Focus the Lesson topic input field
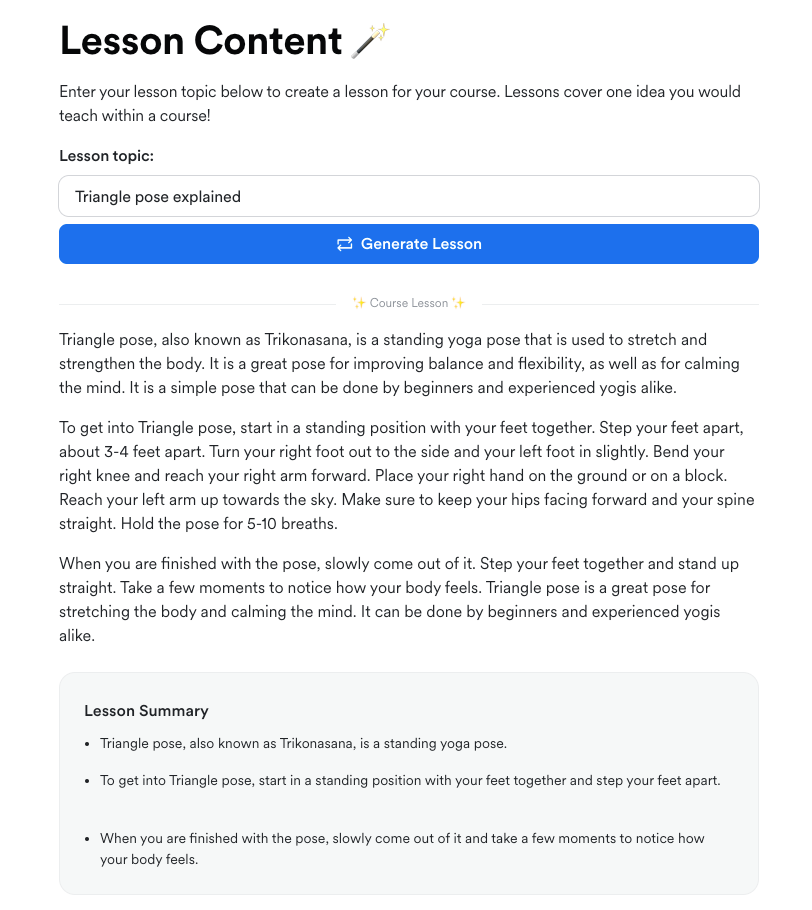This screenshot has width=812, height=910. (x=409, y=197)
